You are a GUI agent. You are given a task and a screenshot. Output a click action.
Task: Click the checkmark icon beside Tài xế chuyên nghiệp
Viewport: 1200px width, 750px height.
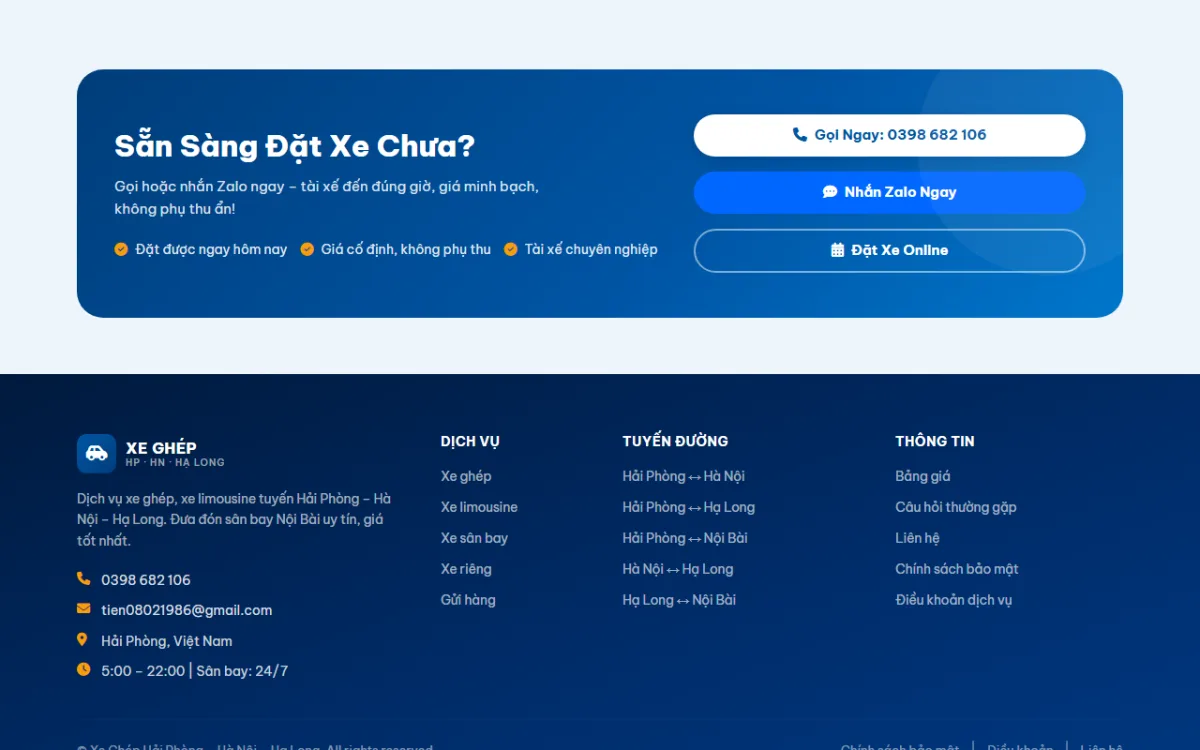point(511,249)
